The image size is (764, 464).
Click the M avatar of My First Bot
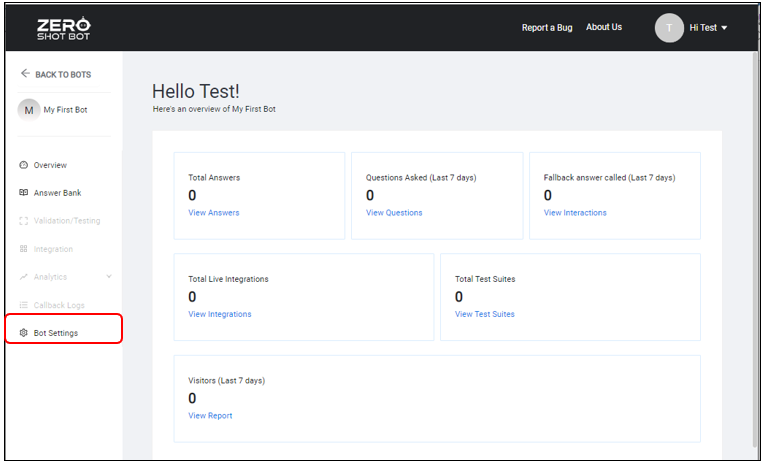[29, 110]
